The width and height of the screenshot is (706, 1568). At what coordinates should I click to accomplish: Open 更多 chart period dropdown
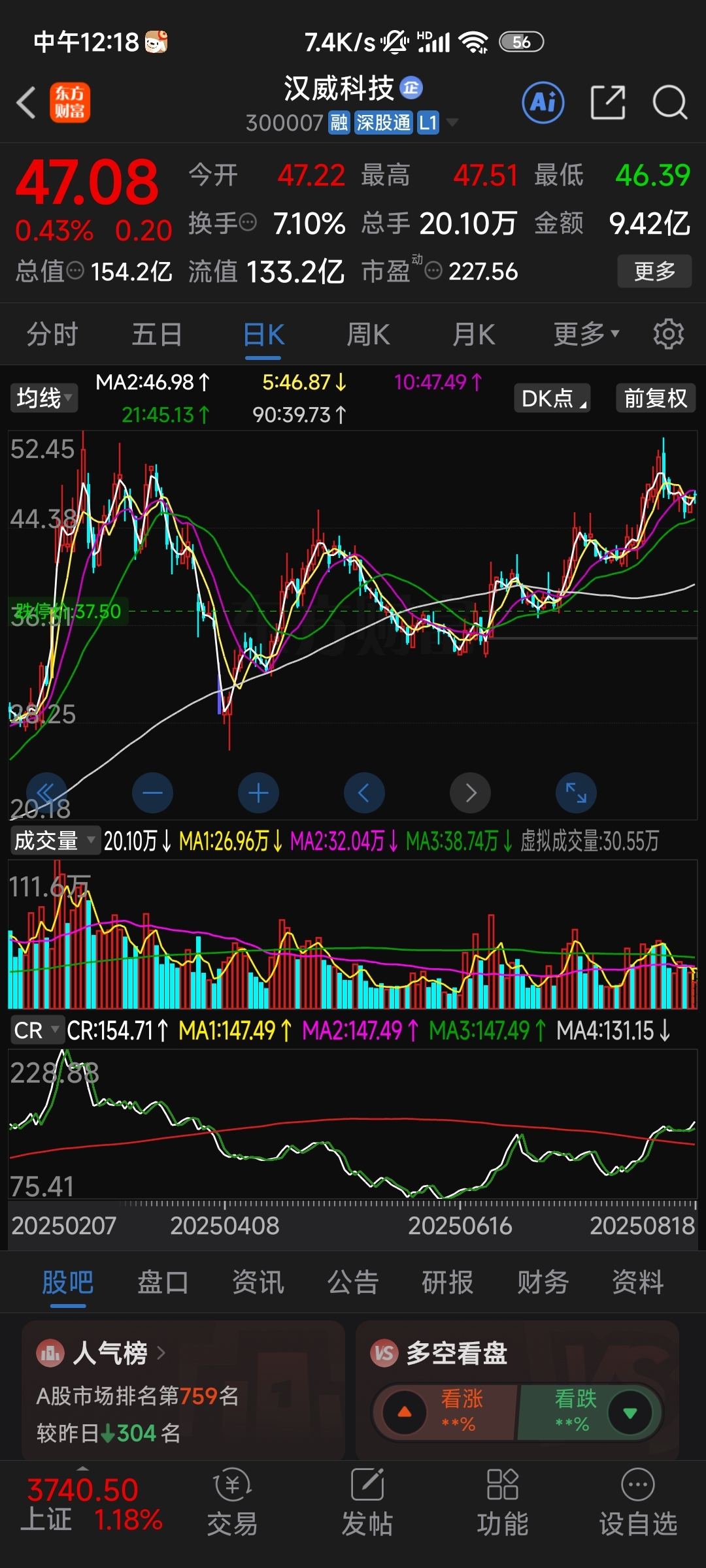tap(586, 334)
